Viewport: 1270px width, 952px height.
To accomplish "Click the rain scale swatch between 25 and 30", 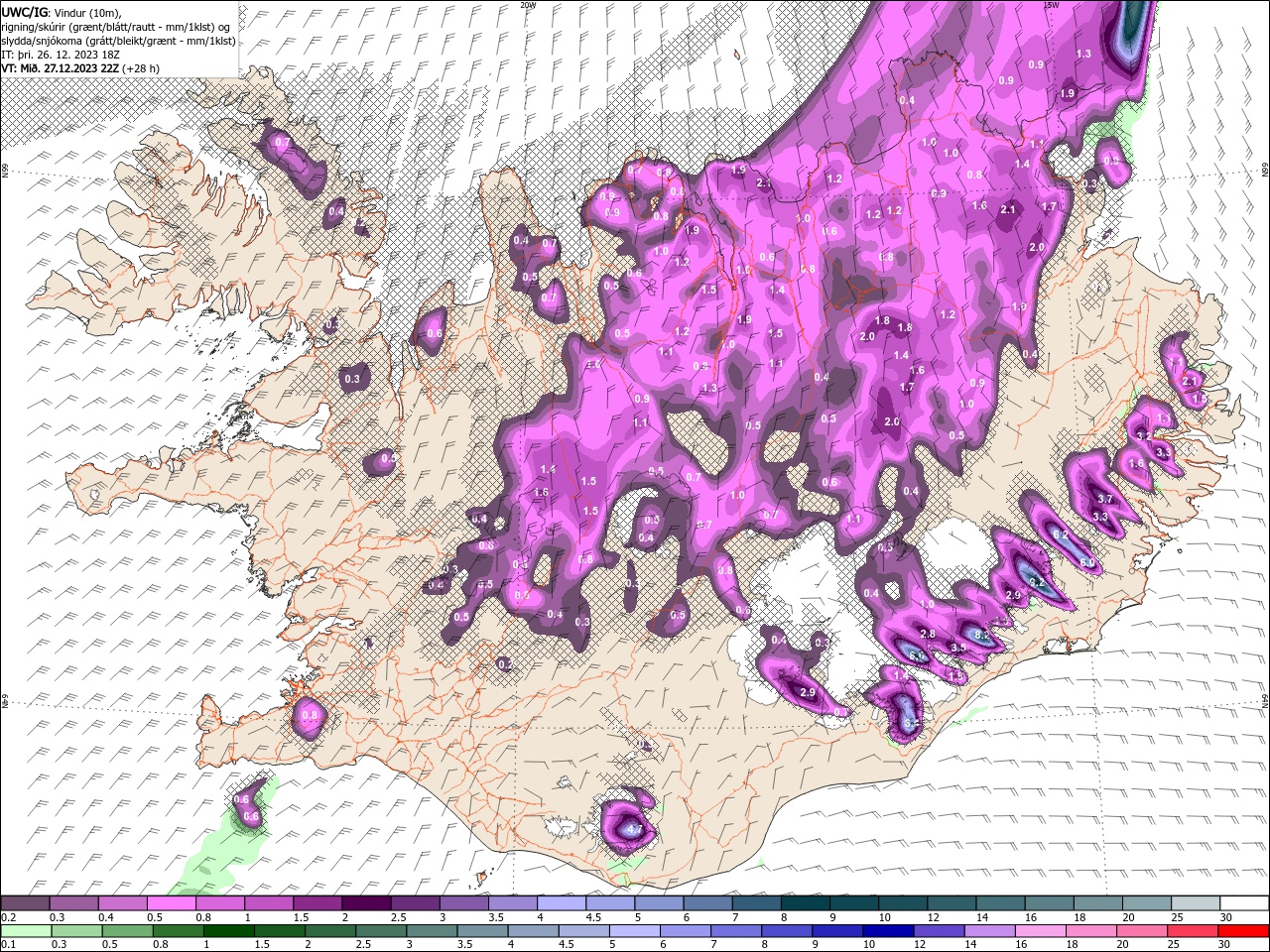I will [1194, 931].
